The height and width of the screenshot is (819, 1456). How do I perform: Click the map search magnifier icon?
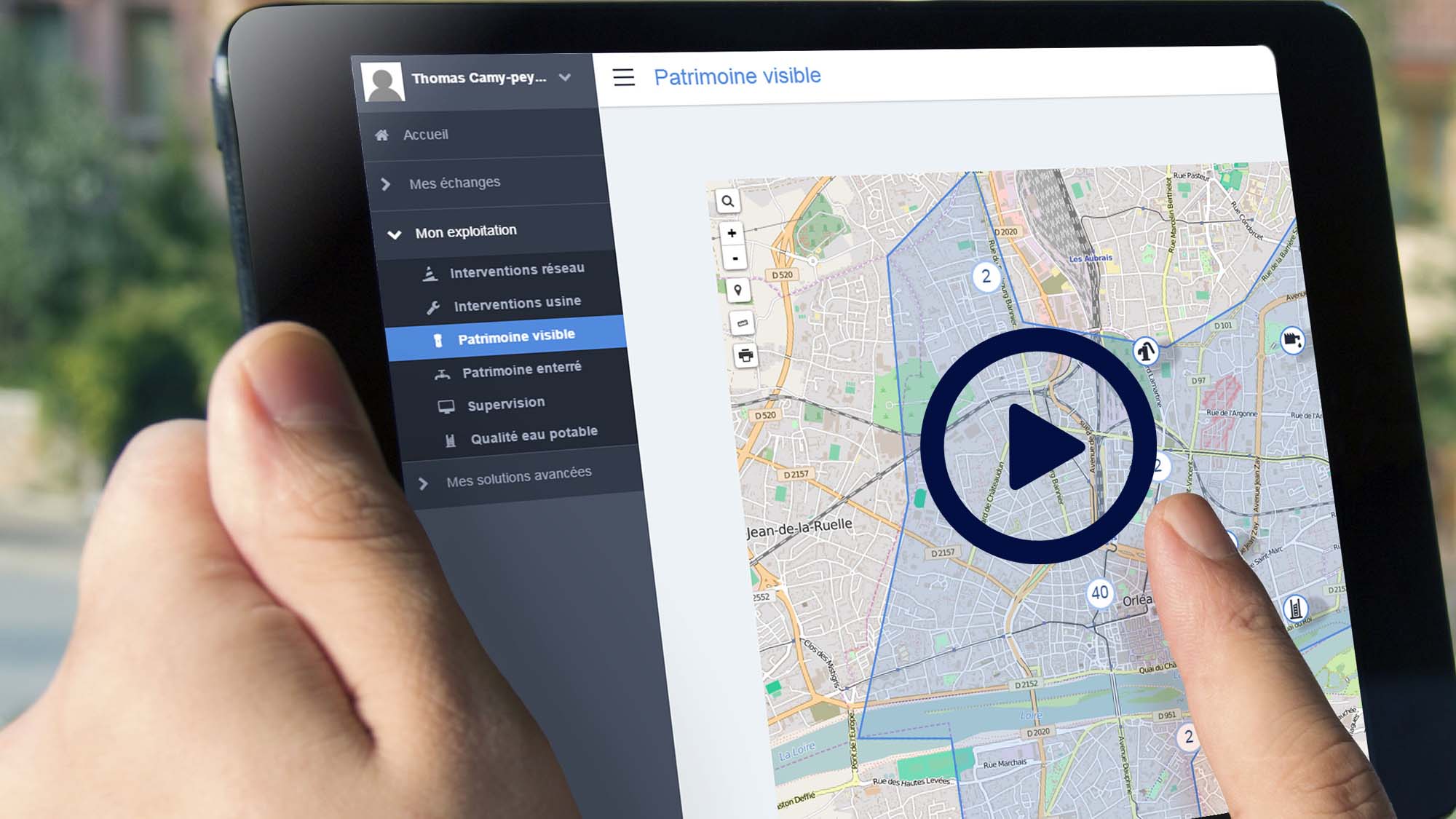click(x=727, y=201)
